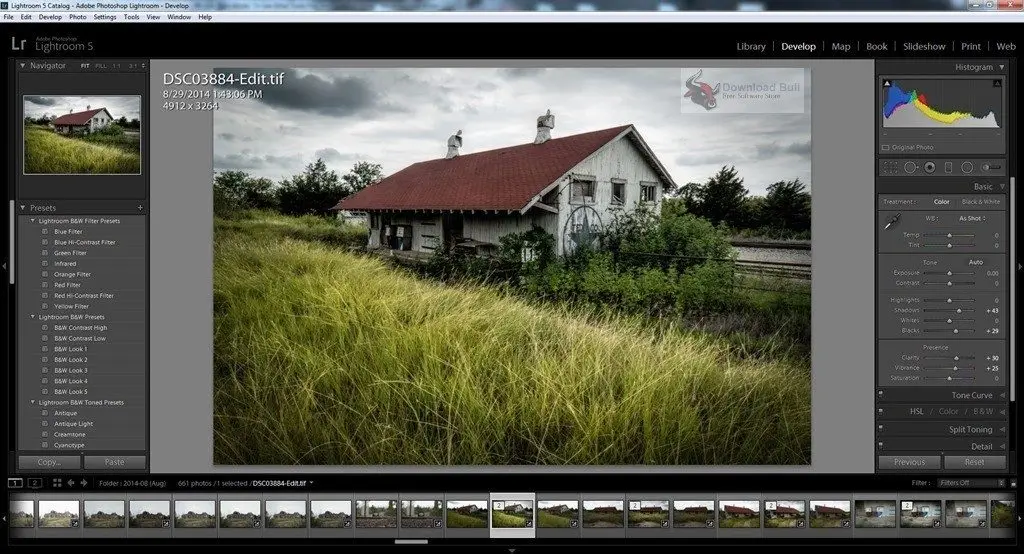Image resolution: width=1024 pixels, height=554 pixels.
Task: Click the Paste button
Action: (114, 462)
